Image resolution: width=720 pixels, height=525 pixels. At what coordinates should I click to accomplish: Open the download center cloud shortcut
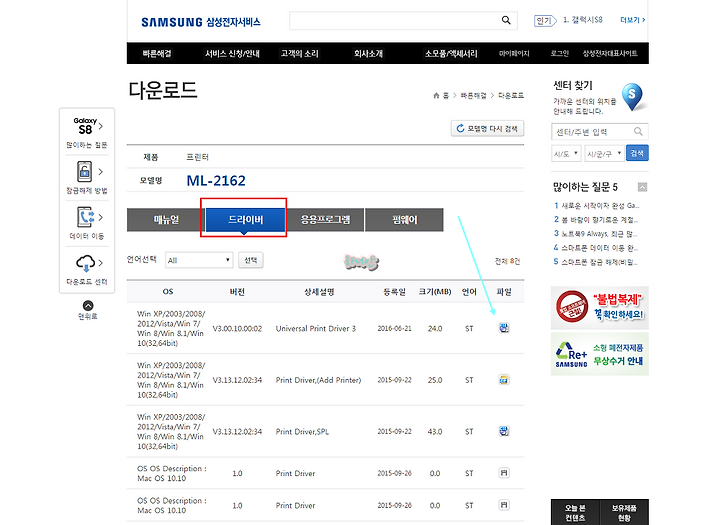(x=87, y=270)
